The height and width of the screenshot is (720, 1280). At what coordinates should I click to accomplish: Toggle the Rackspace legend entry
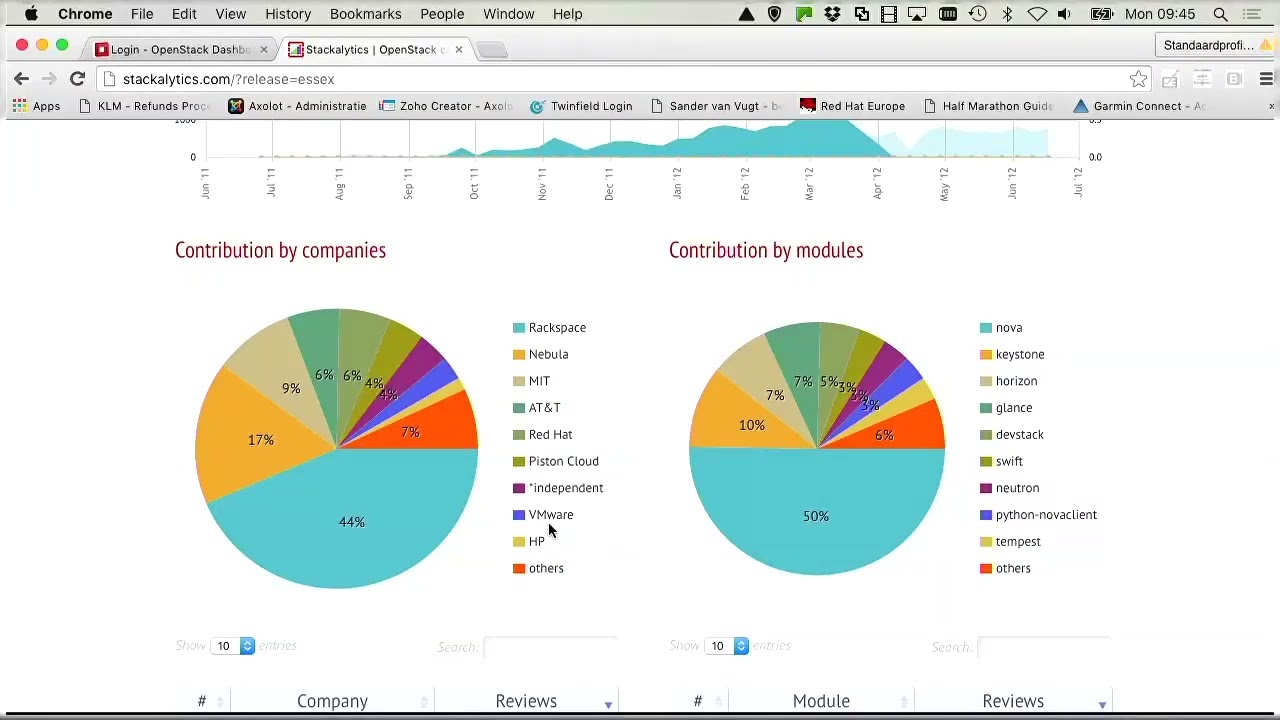(549, 328)
